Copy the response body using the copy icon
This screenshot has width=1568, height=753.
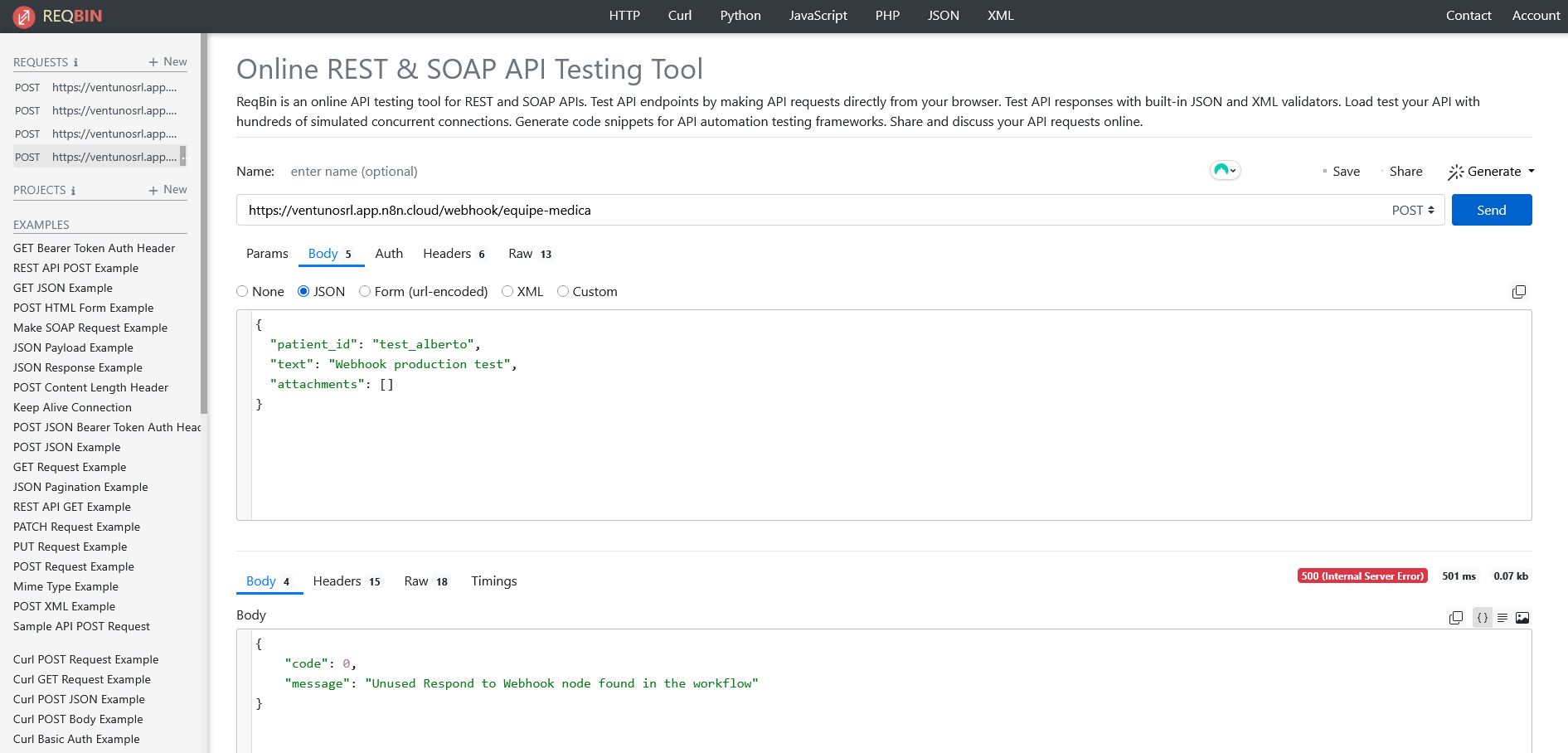click(x=1455, y=618)
